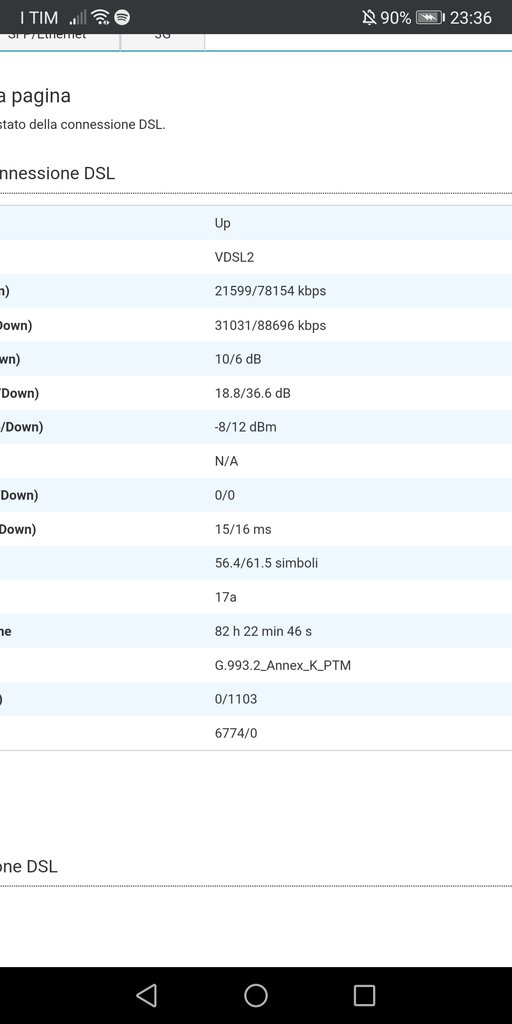Tap the Android home circle icon
The height and width of the screenshot is (1024, 512).
click(x=256, y=995)
